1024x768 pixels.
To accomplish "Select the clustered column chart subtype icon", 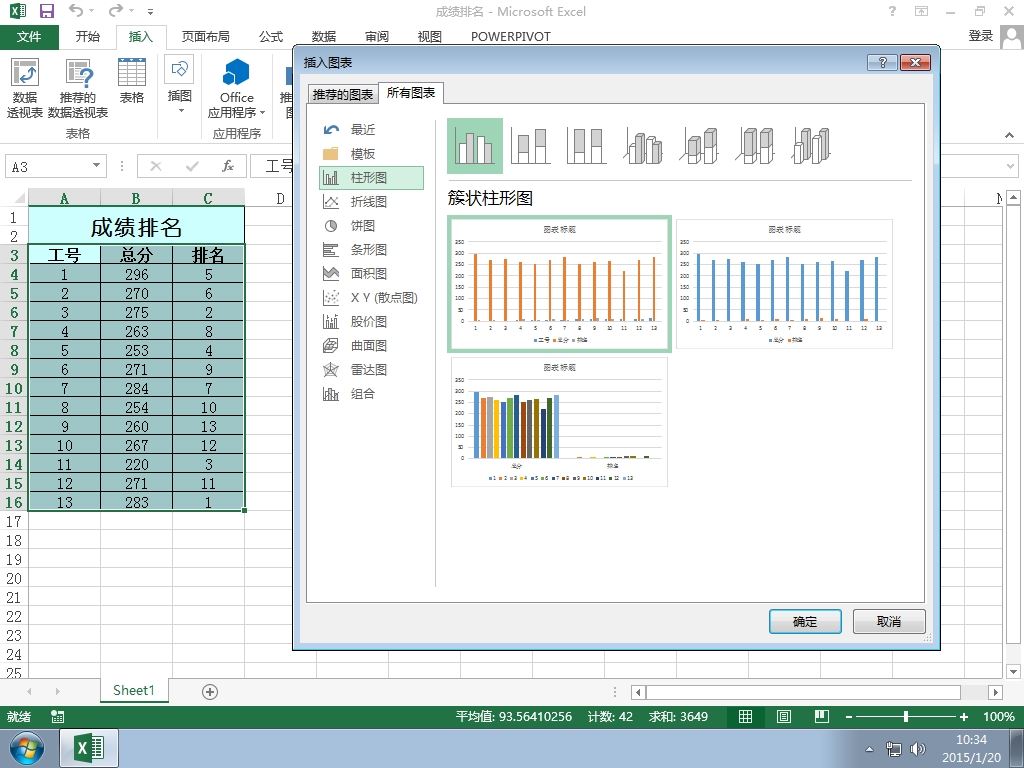I will click(x=474, y=146).
